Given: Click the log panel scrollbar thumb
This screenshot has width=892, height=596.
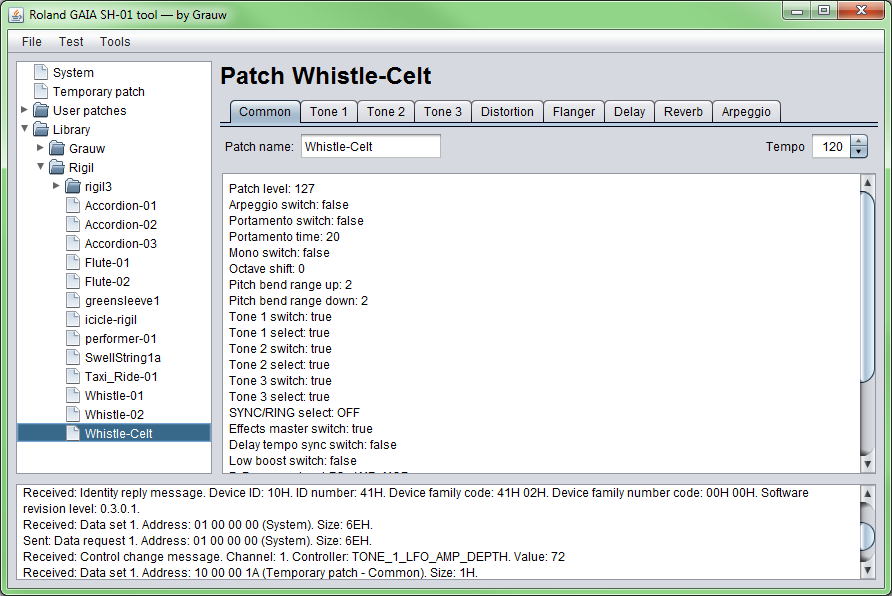Looking at the screenshot, I should pyautogui.click(x=867, y=536).
